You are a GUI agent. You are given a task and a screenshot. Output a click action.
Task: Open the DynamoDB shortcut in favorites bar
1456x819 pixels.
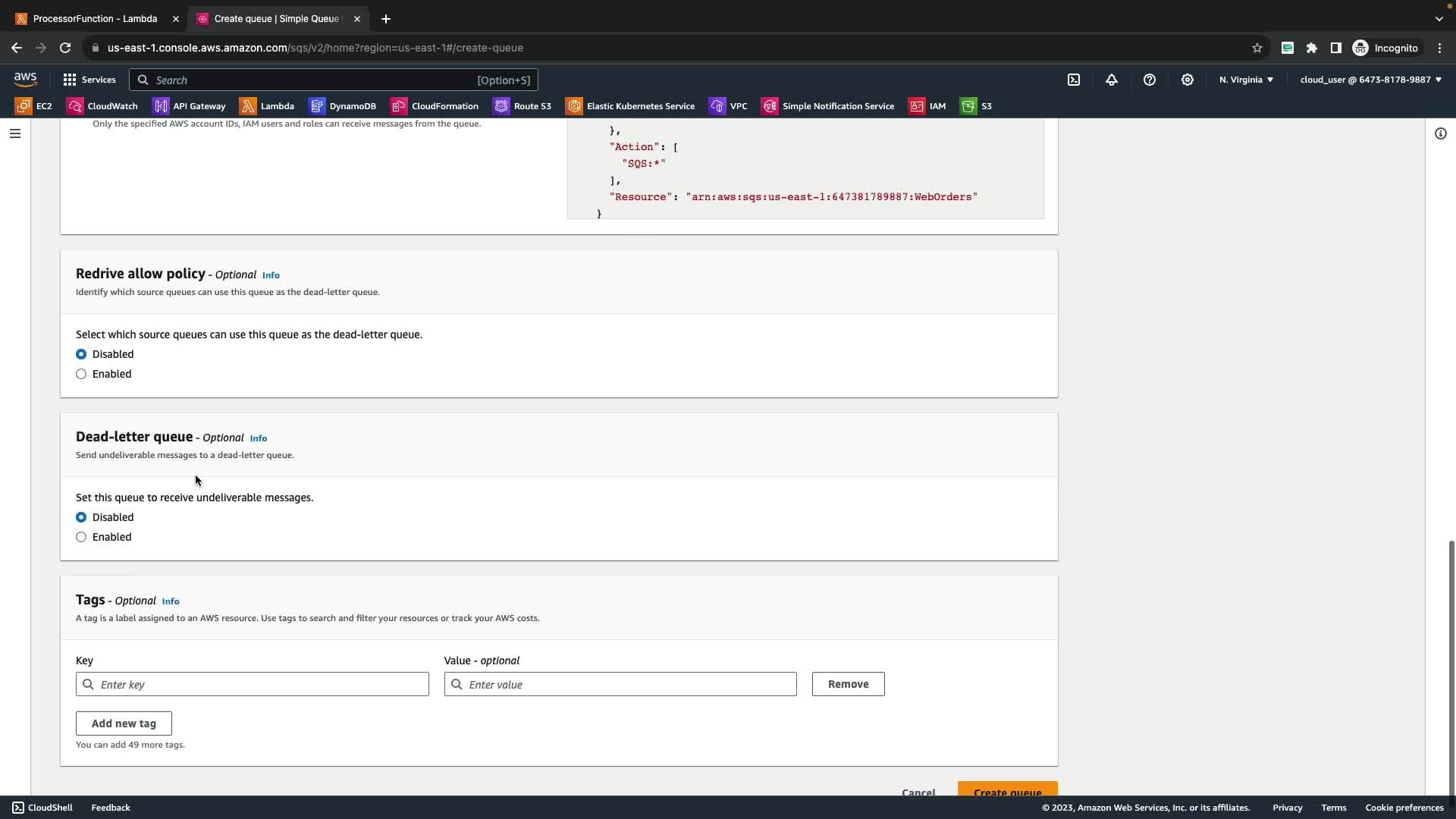343,106
